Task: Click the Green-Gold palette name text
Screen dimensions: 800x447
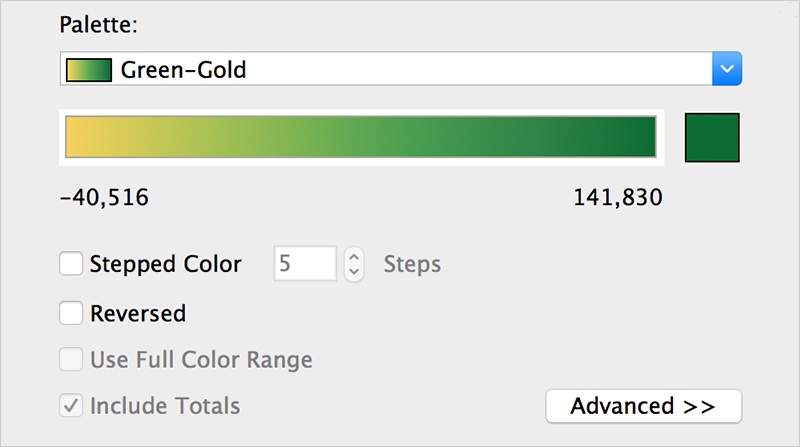Action: coord(183,70)
